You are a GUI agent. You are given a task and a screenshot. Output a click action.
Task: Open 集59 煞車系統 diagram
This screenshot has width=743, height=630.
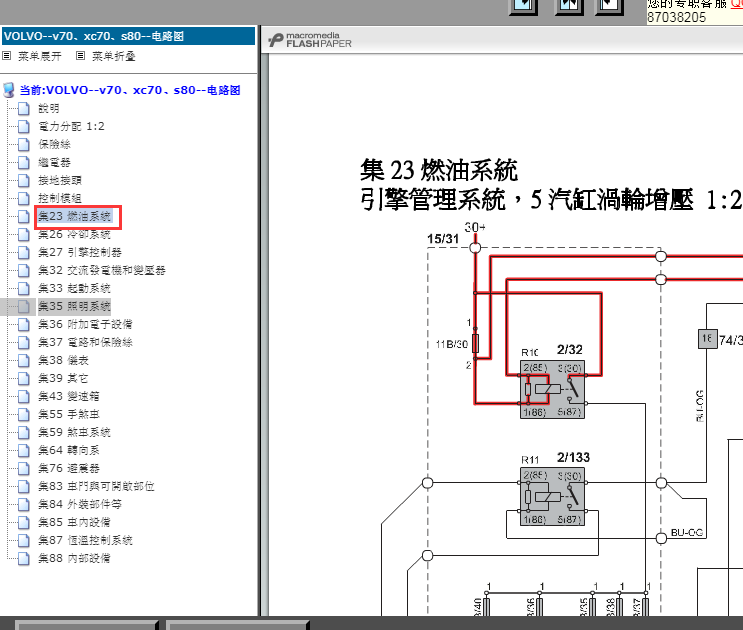pos(74,432)
